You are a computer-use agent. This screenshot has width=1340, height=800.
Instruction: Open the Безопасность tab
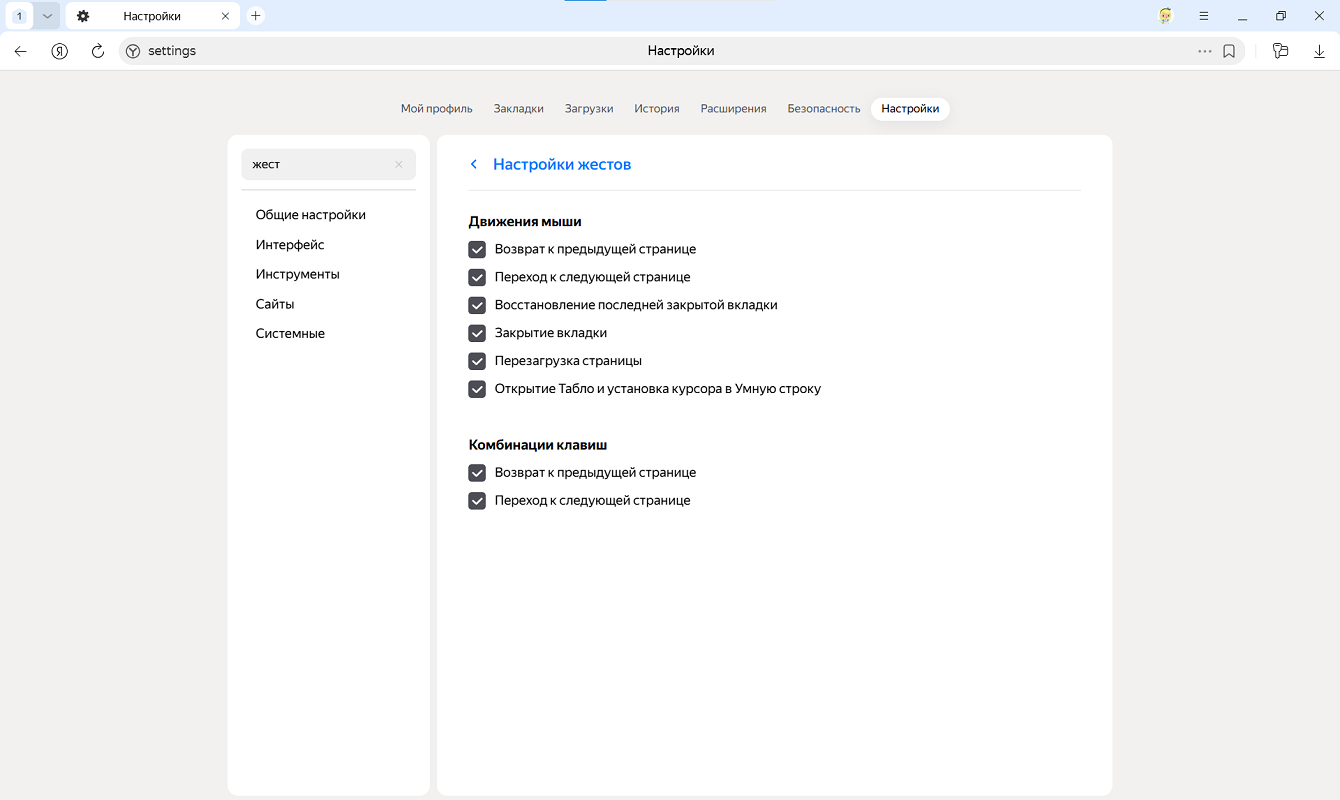(823, 109)
